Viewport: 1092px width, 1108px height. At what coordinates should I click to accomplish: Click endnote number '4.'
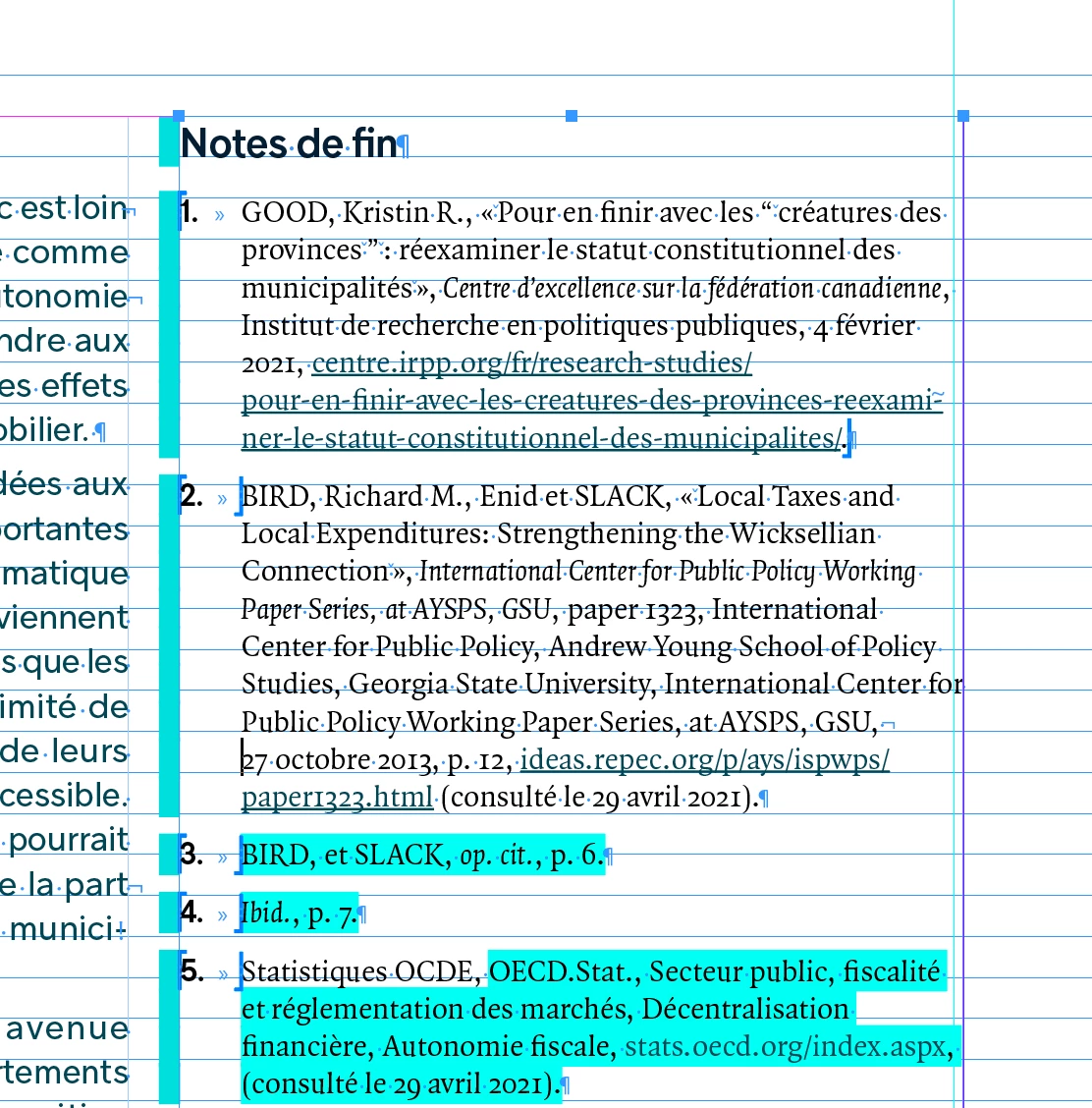pyautogui.click(x=191, y=913)
